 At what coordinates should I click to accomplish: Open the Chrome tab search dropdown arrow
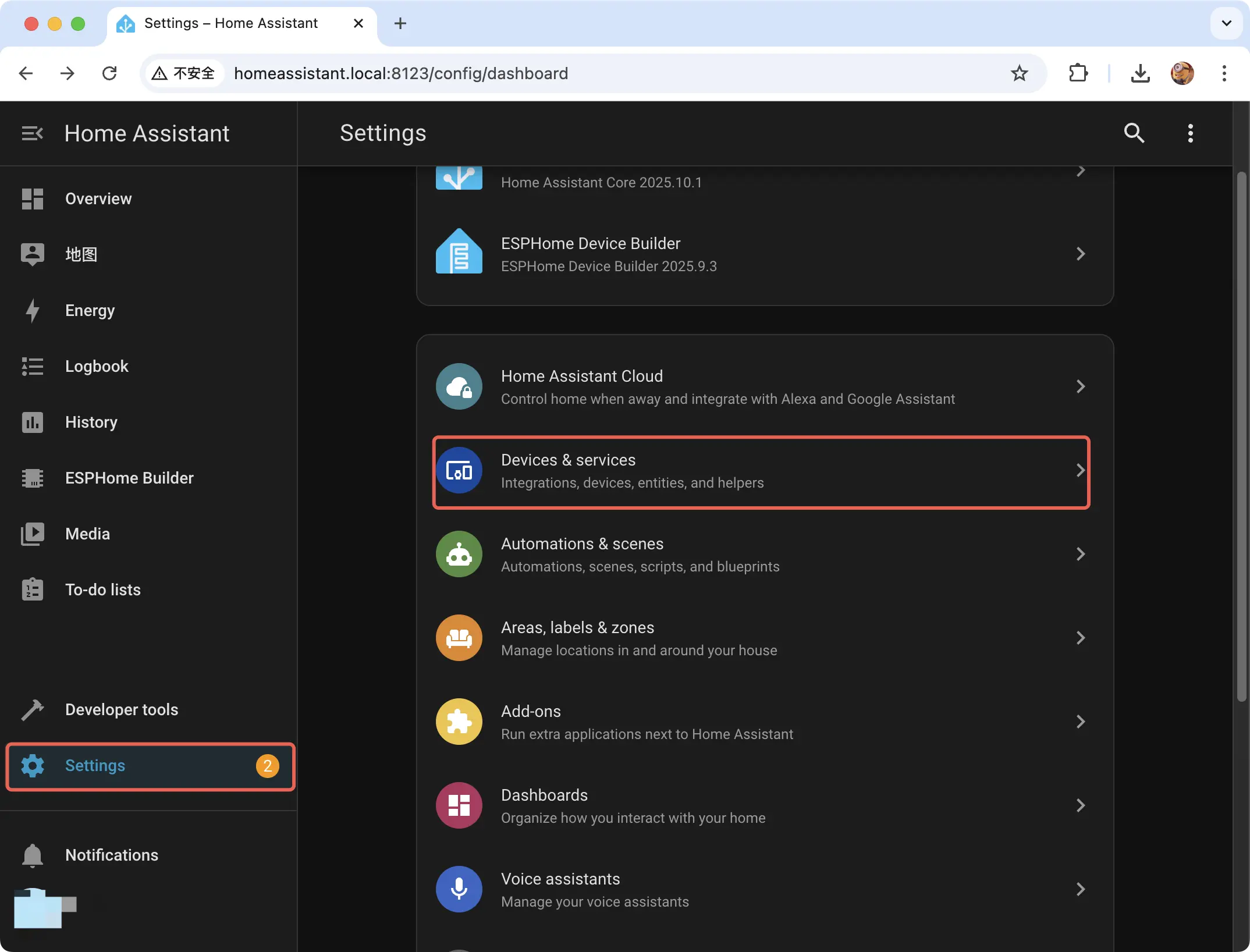point(1226,23)
